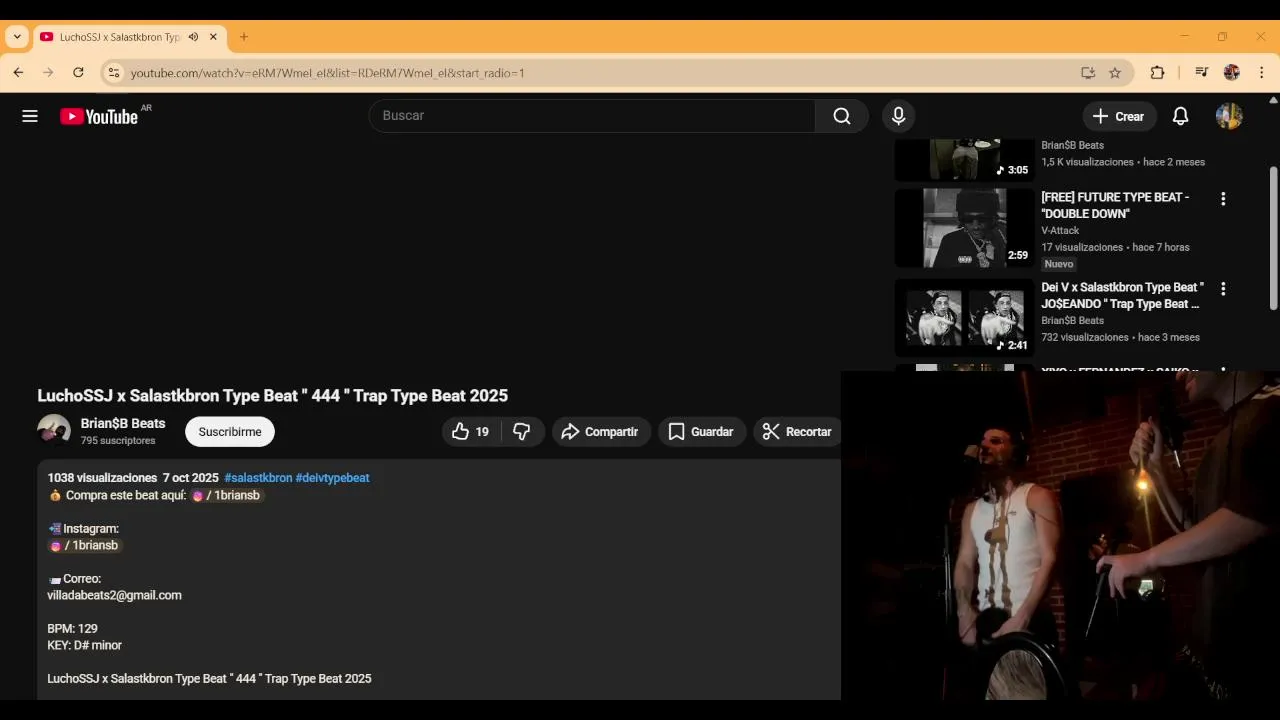Image resolution: width=1280 pixels, height=720 pixels.
Task: Close the LuchoSSJ YouTube tab
Action: click(213, 37)
